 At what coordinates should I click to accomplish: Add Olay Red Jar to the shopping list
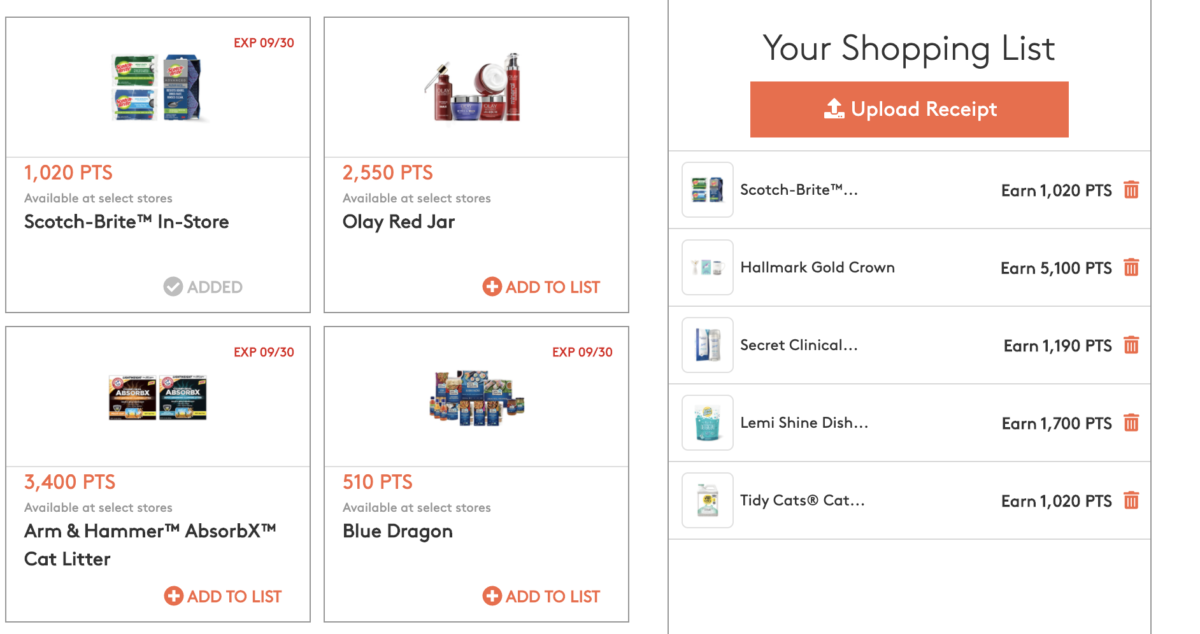coord(541,287)
